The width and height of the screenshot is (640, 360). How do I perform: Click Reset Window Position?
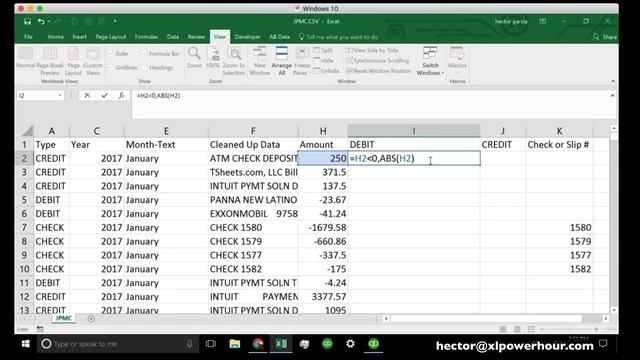point(378,71)
